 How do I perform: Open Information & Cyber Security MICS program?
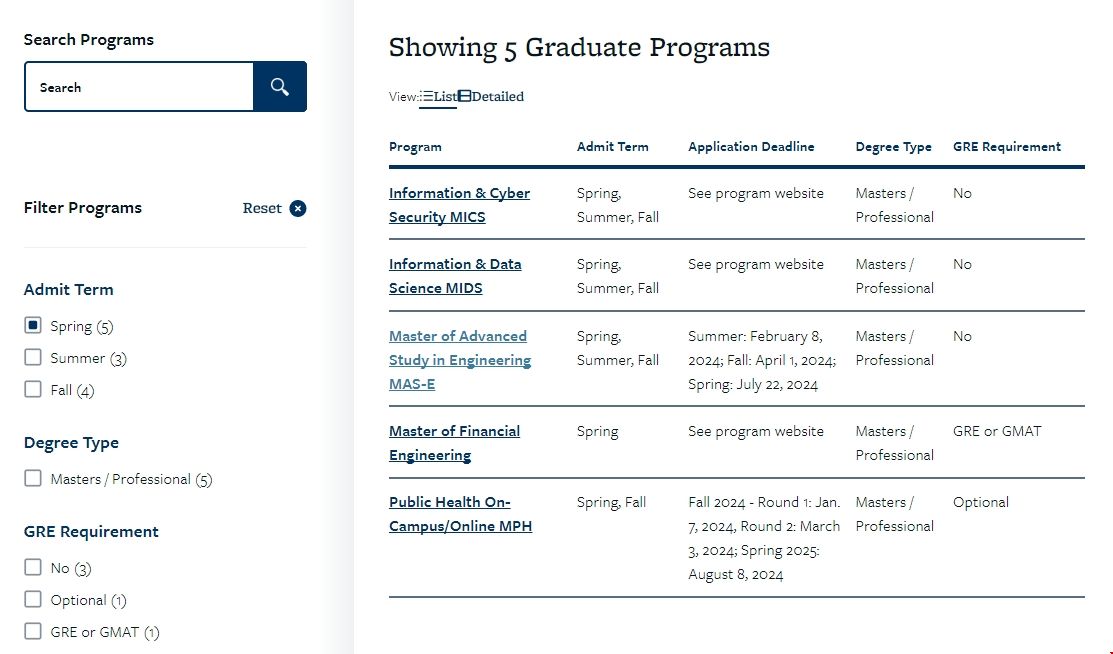click(459, 205)
